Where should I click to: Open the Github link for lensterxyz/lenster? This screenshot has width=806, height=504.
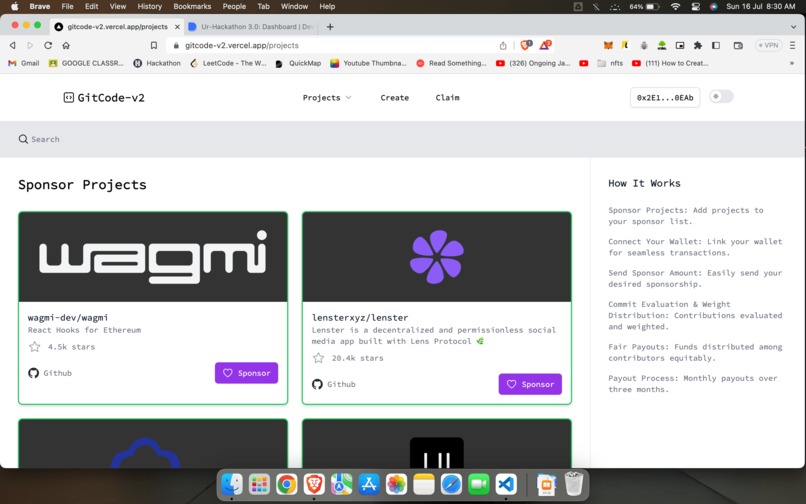coord(334,384)
